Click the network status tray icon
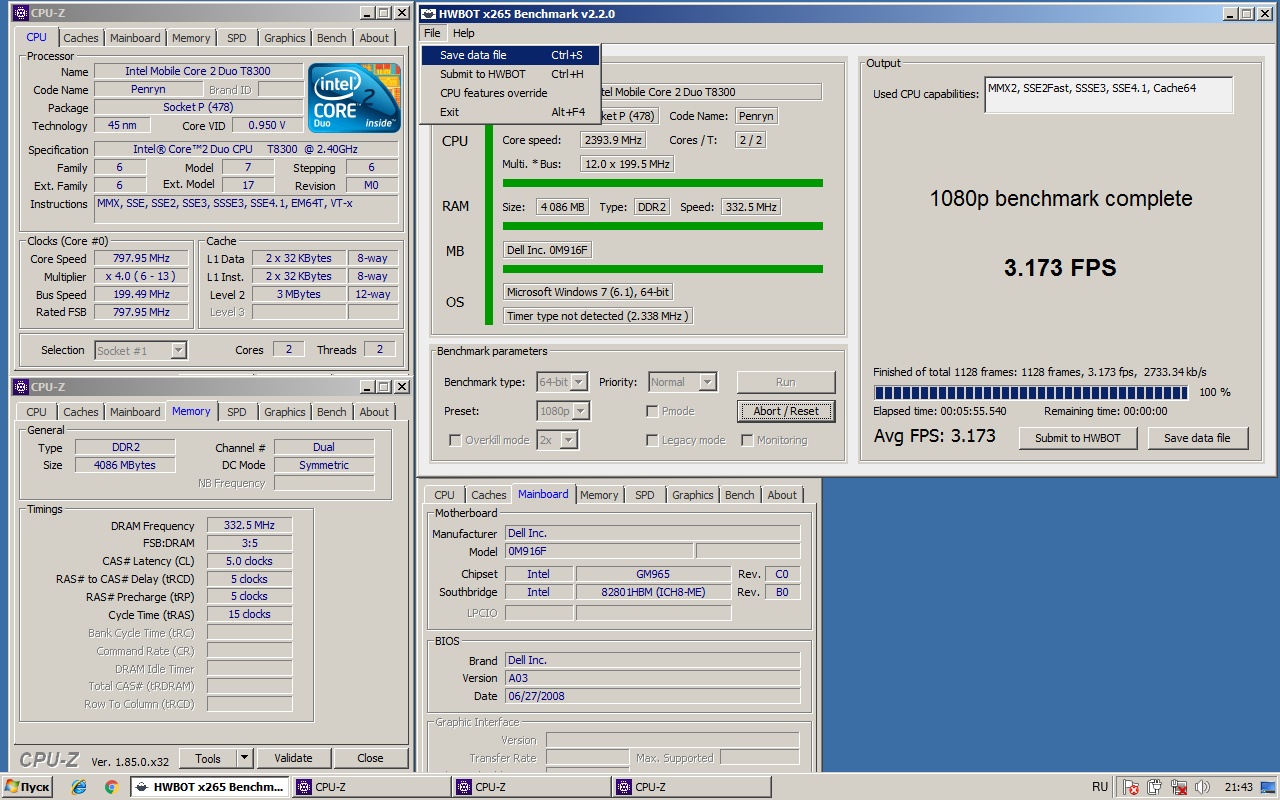The height and width of the screenshot is (800, 1280). tap(1178, 787)
